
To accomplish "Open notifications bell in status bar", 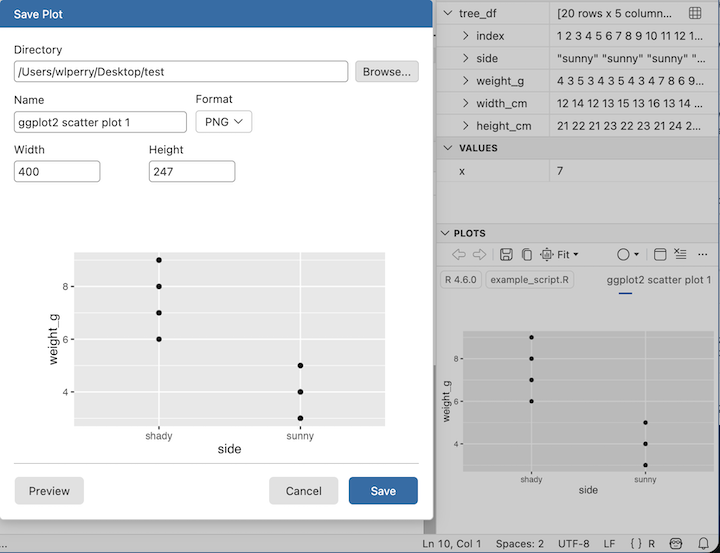I will point(703,544).
